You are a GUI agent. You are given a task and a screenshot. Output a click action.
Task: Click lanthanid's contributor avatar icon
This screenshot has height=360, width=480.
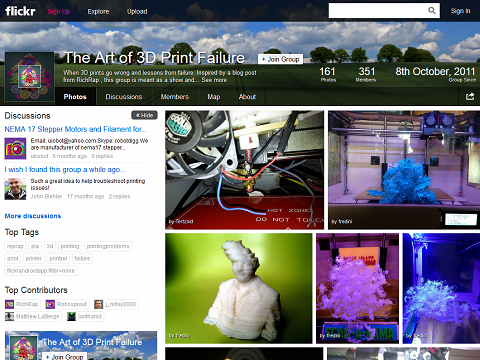point(71,316)
